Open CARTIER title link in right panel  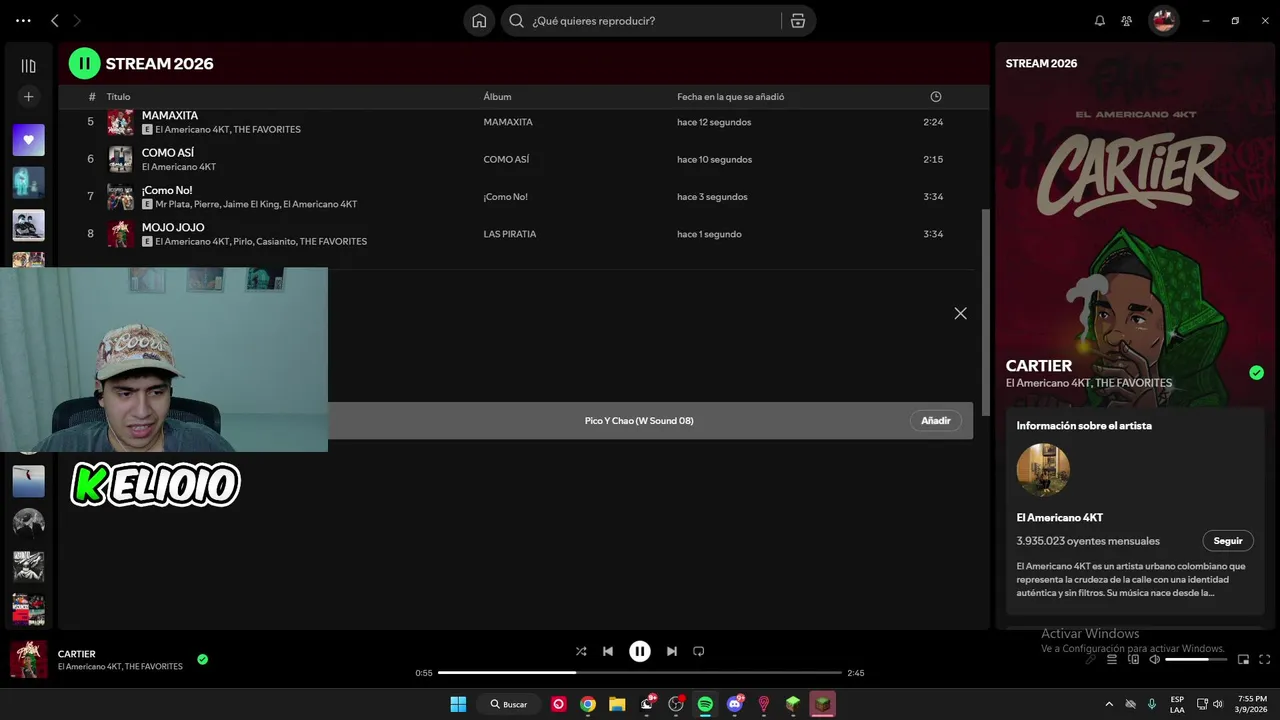(x=1039, y=366)
